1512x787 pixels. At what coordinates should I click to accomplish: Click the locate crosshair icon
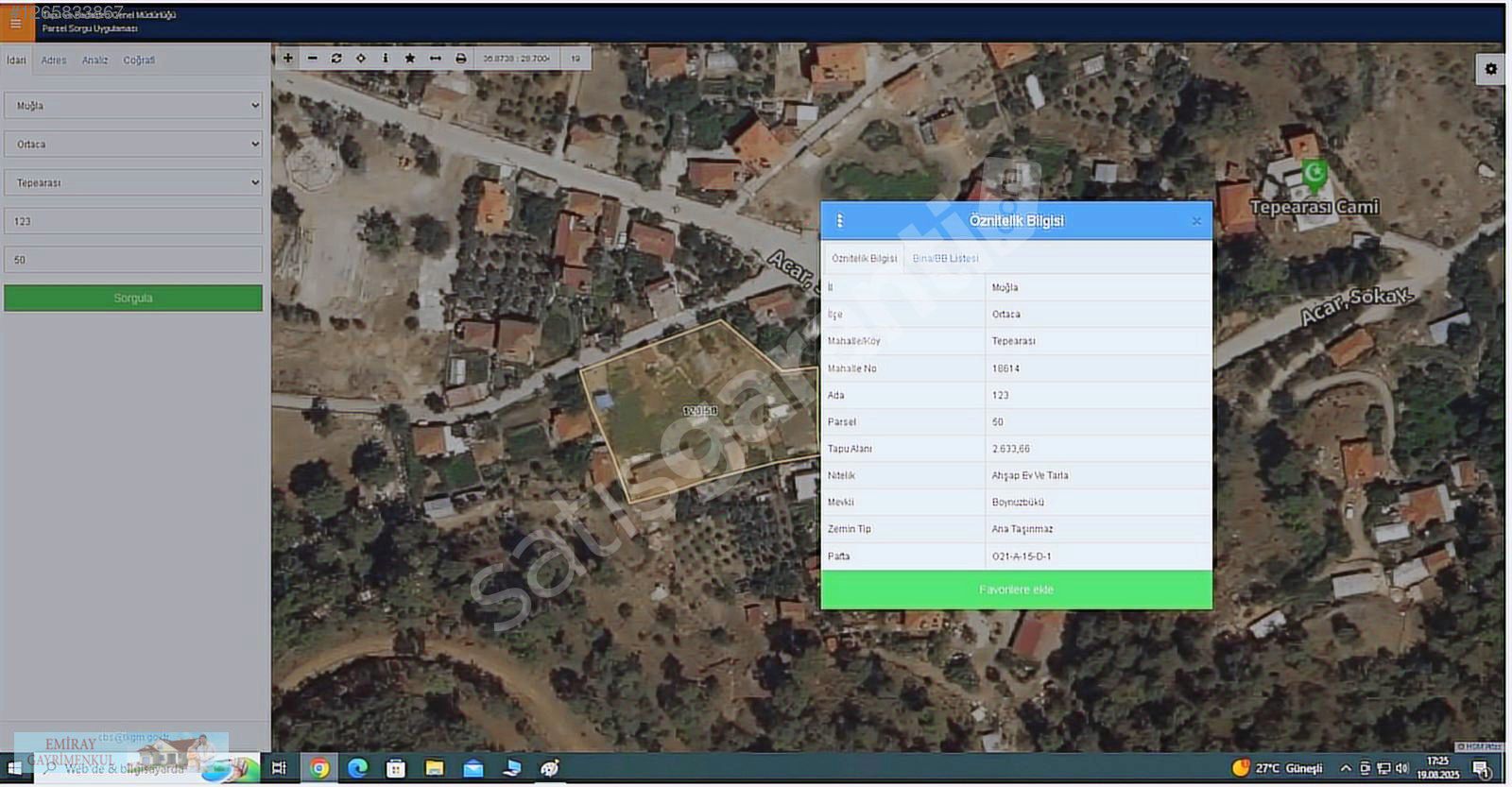click(361, 59)
